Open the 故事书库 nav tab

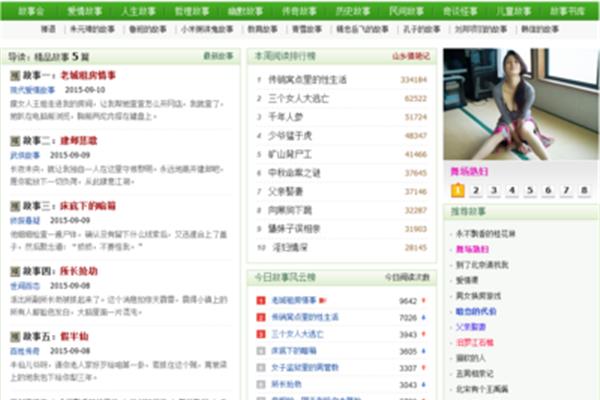[567, 11]
